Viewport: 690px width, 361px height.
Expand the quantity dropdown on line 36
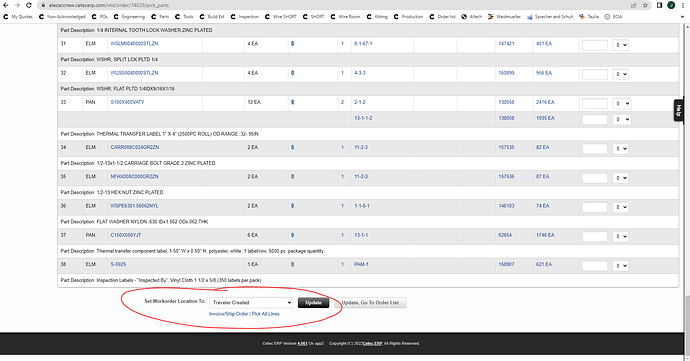tap(620, 207)
